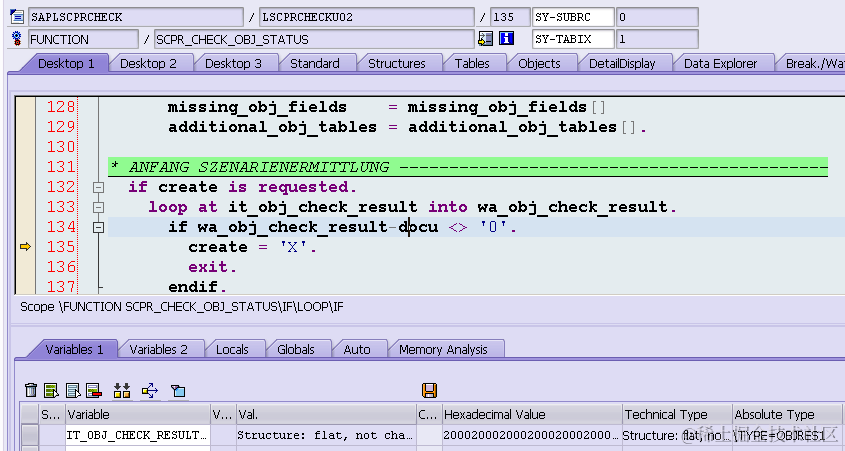The height and width of the screenshot is (451, 845).
Task: Open the Data Explorer tab
Action: 721,64
